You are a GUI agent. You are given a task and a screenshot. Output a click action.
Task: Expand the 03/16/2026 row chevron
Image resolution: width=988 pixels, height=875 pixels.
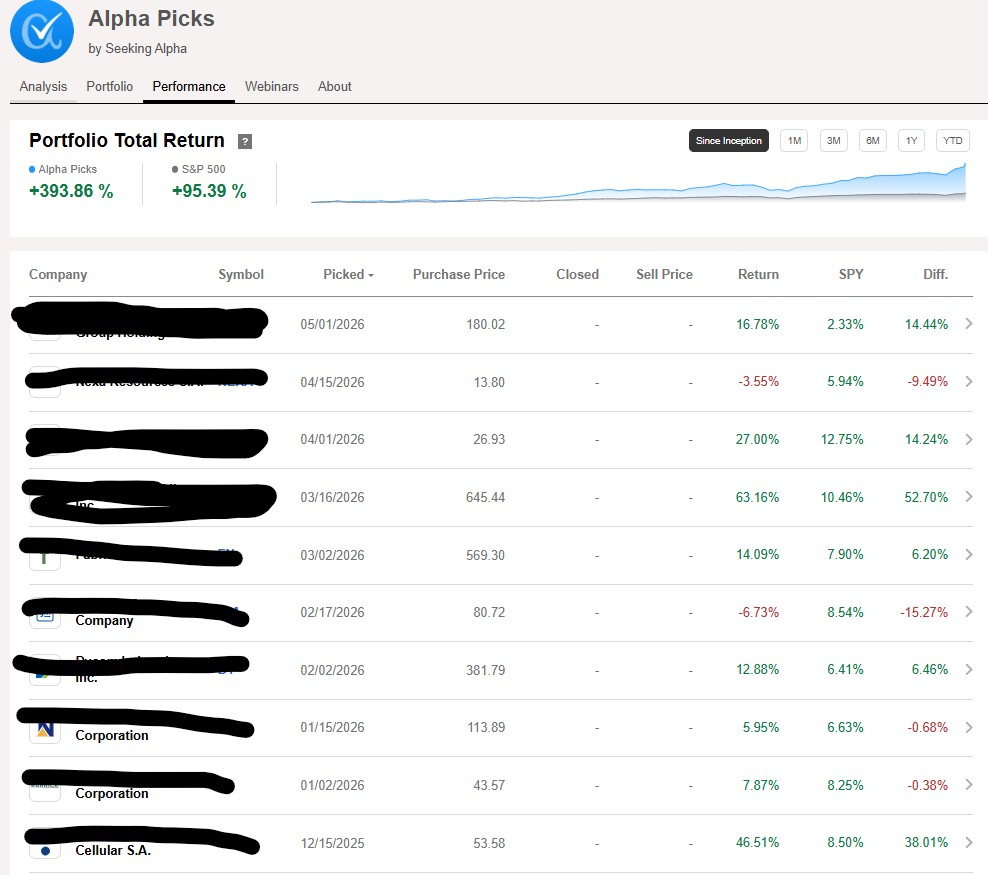coord(968,496)
